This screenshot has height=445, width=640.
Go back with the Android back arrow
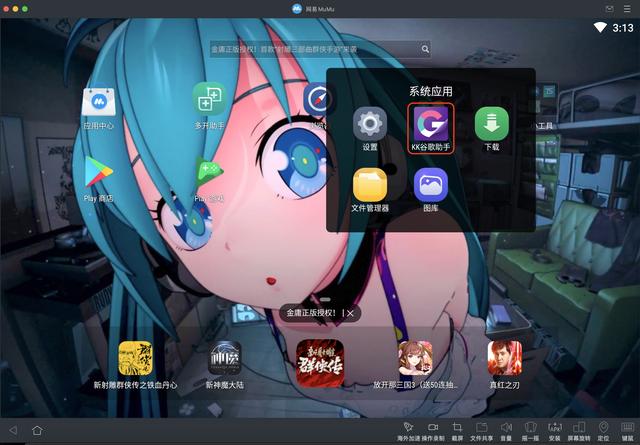click(13, 430)
